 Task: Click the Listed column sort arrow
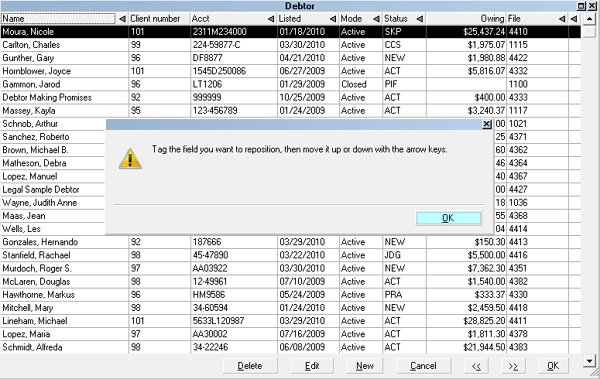coord(333,19)
